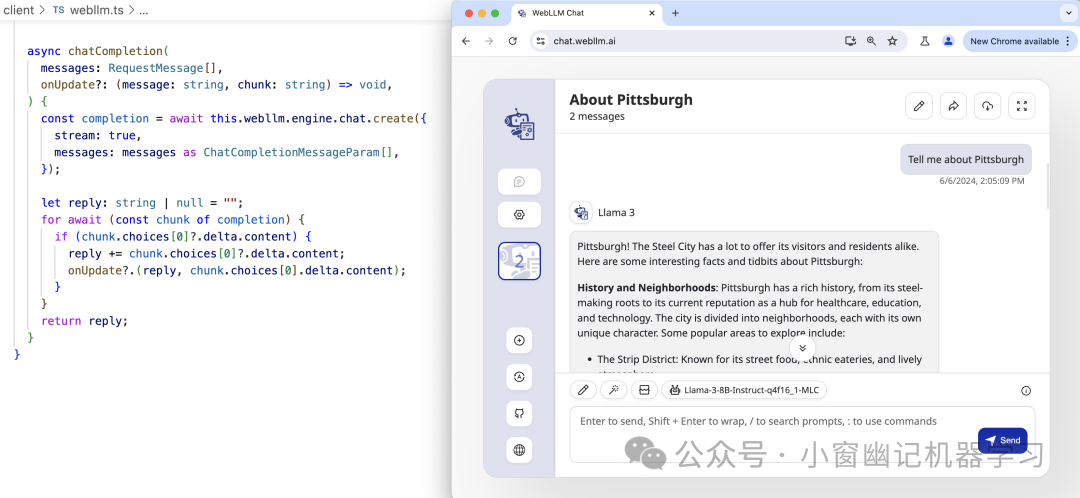Screen dimensions: 1080x498
Task: Open Chrome Labs flask icon
Action: pos(925,41)
